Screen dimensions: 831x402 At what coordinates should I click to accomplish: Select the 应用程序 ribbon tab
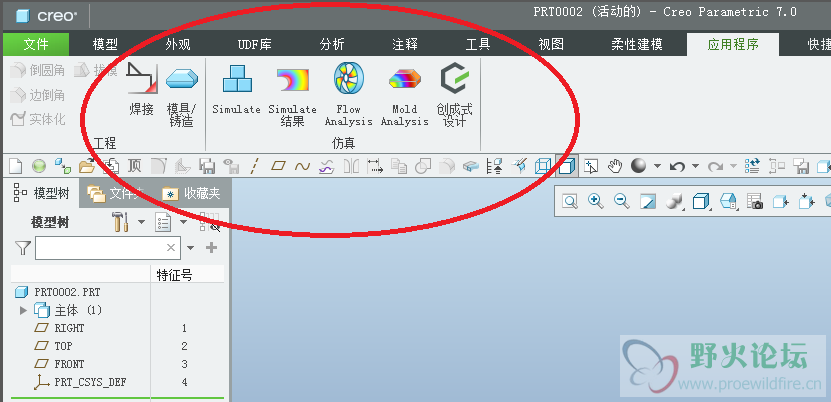click(733, 44)
